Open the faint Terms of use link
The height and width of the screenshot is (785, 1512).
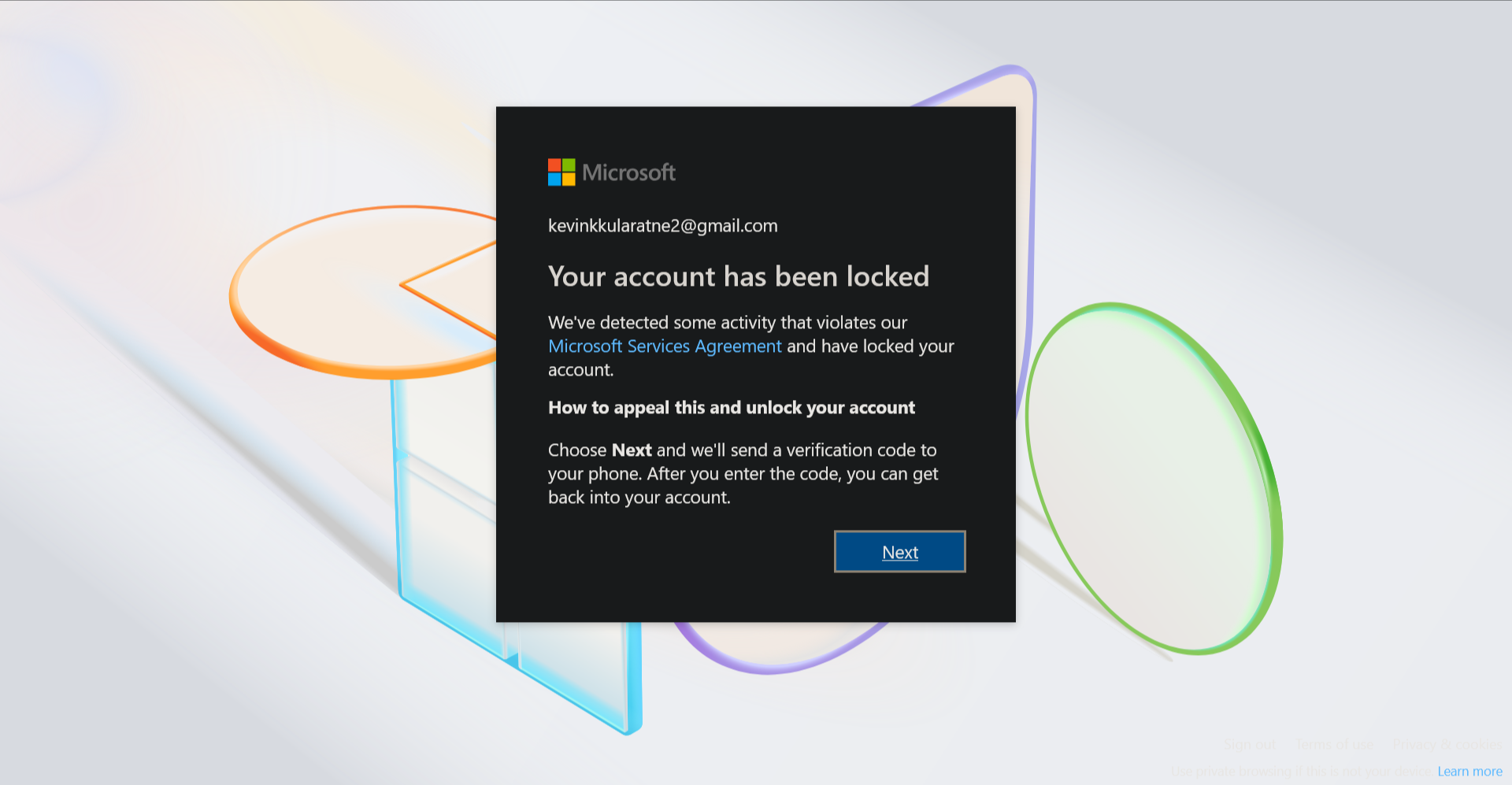point(1334,744)
